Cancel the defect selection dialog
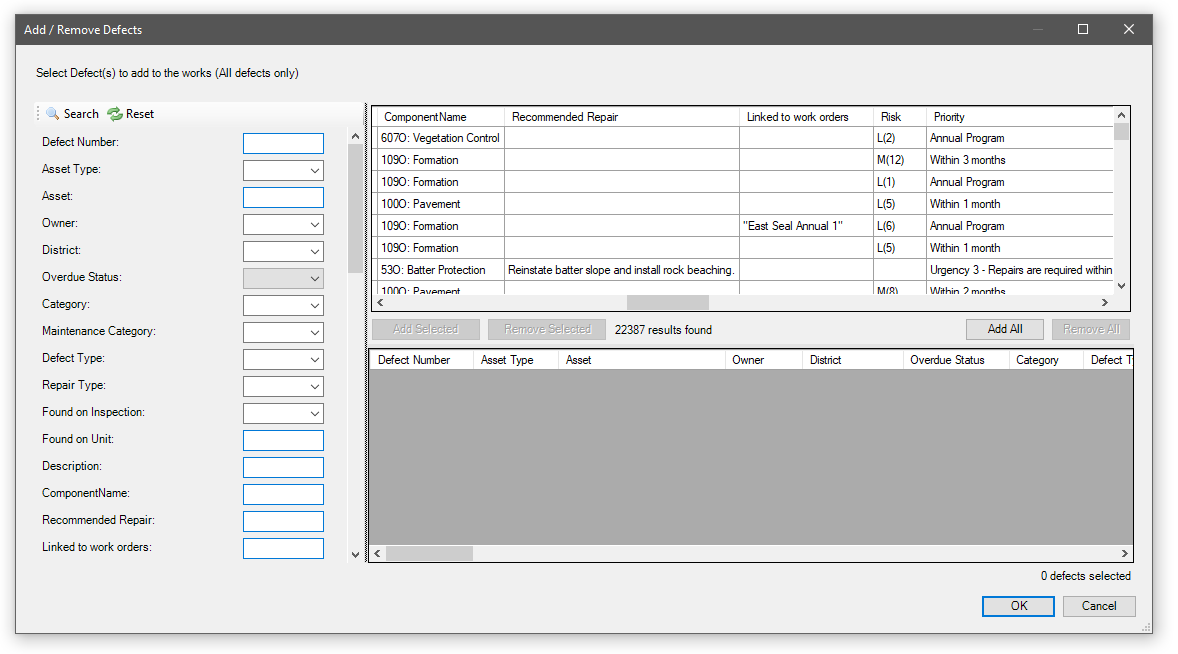This screenshot has height=654, width=1178. point(1098,606)
